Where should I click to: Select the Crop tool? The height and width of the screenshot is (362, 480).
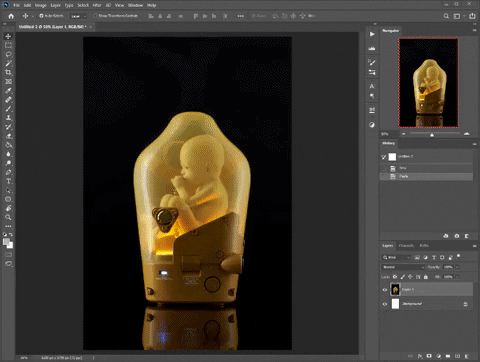click(8, 72)
